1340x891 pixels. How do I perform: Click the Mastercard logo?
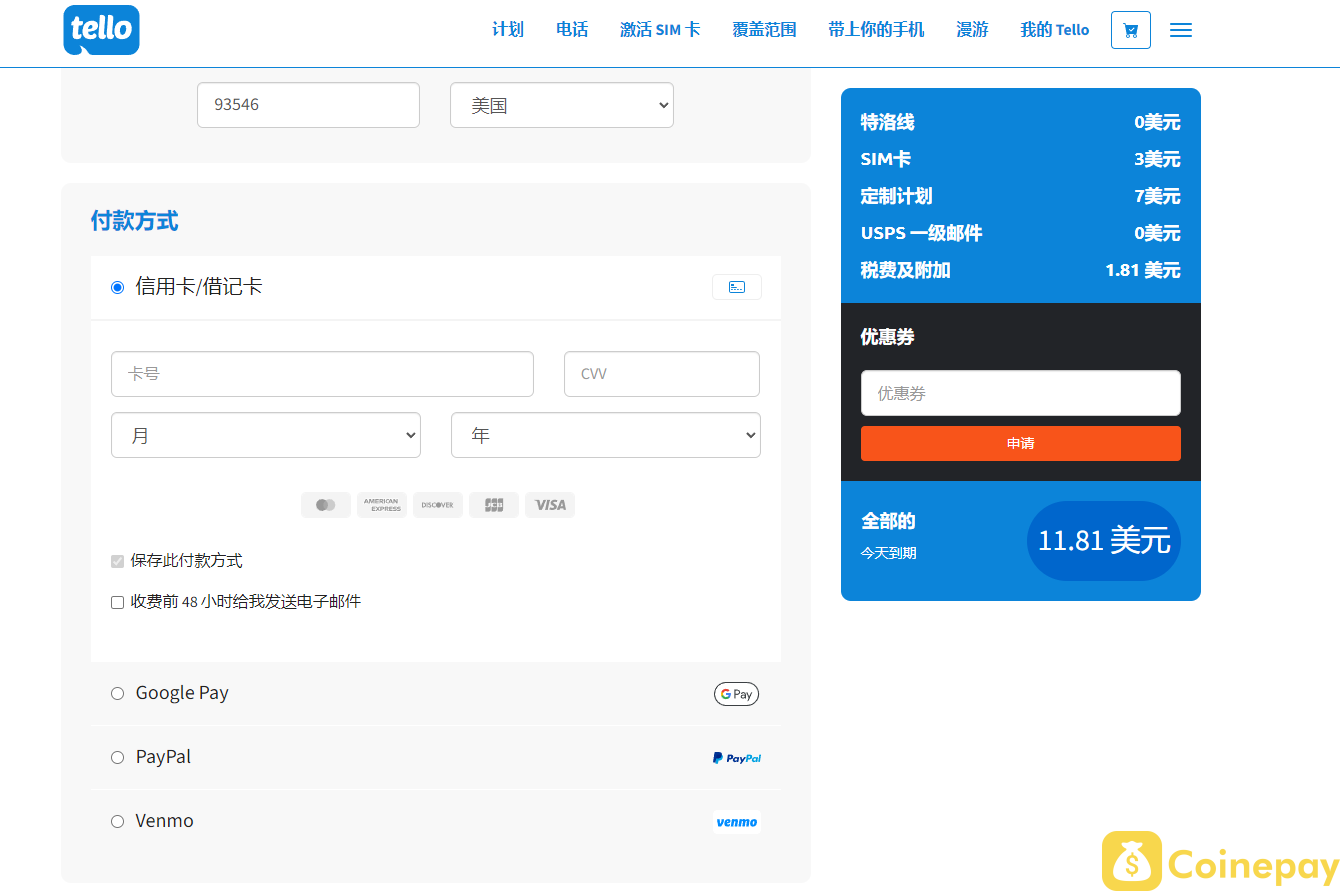click(x=326, y=505)
